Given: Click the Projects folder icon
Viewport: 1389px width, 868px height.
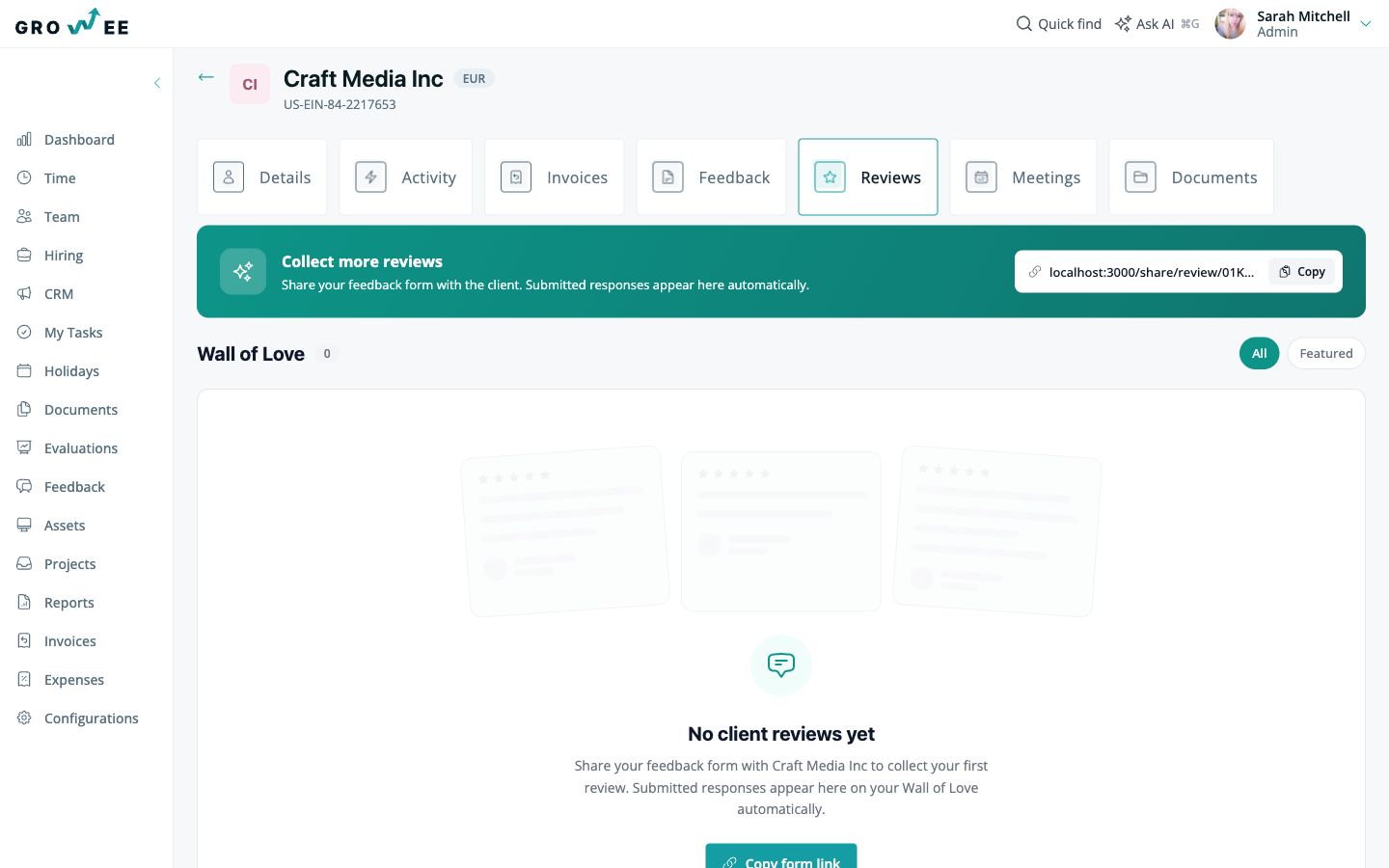Looking at the screenshot, I should click(24, 564).
